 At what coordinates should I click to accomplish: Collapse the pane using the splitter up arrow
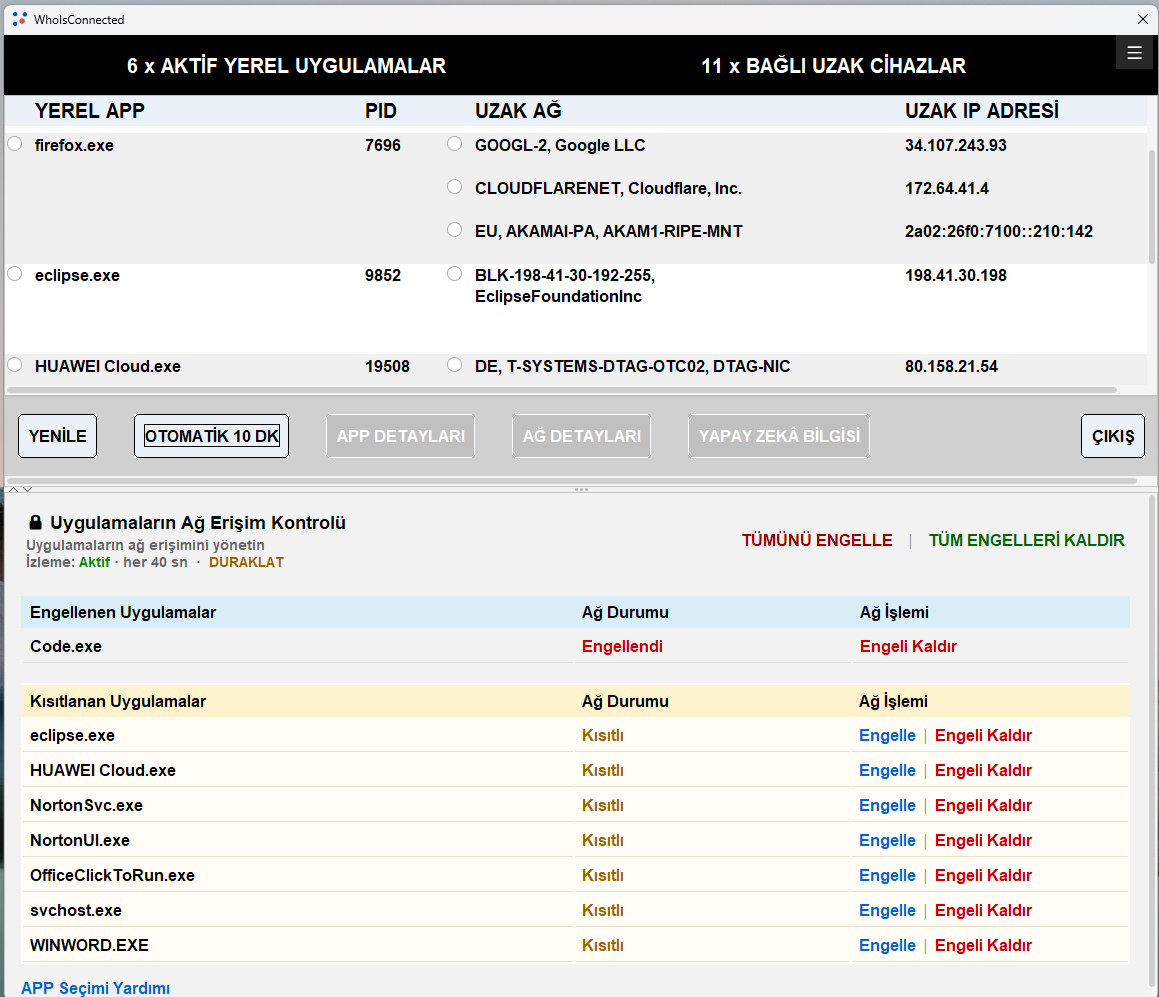pos(13,489)
